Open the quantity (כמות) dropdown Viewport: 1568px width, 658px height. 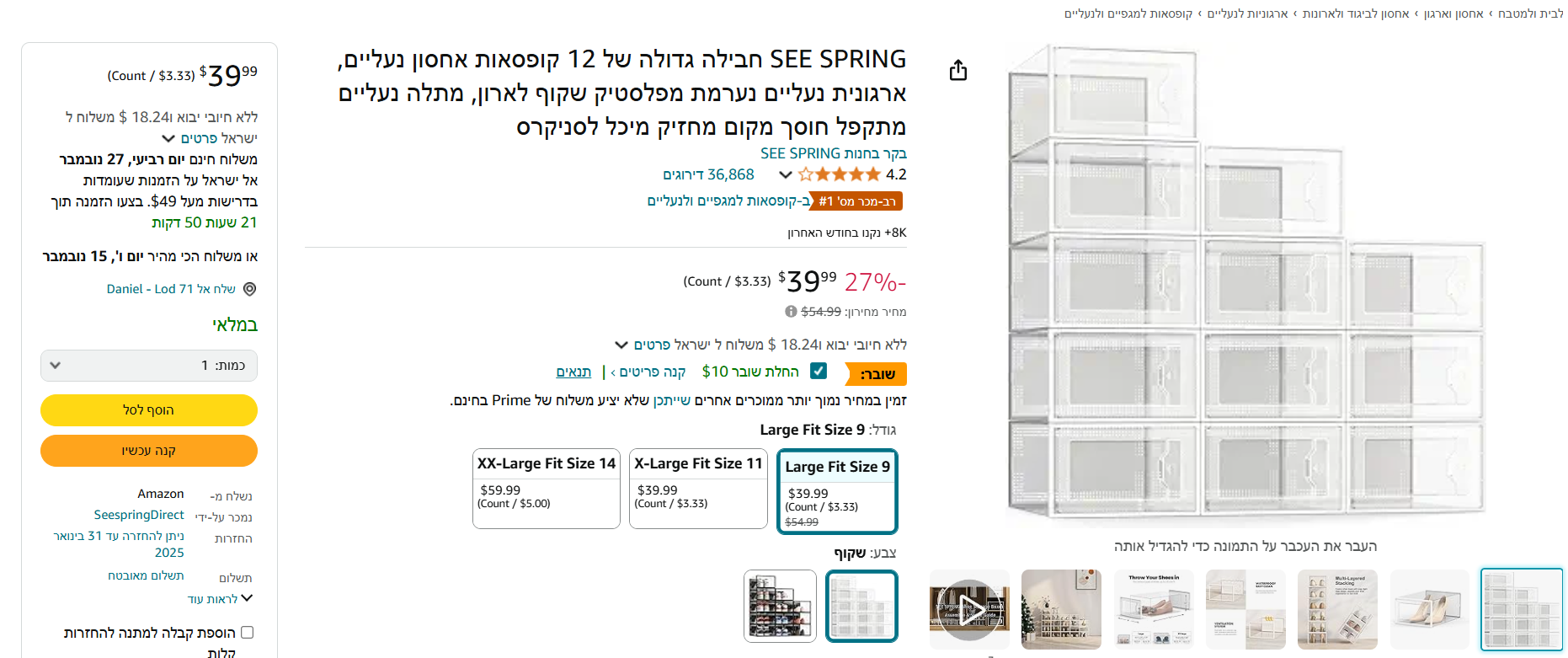(x=148, y=366)
